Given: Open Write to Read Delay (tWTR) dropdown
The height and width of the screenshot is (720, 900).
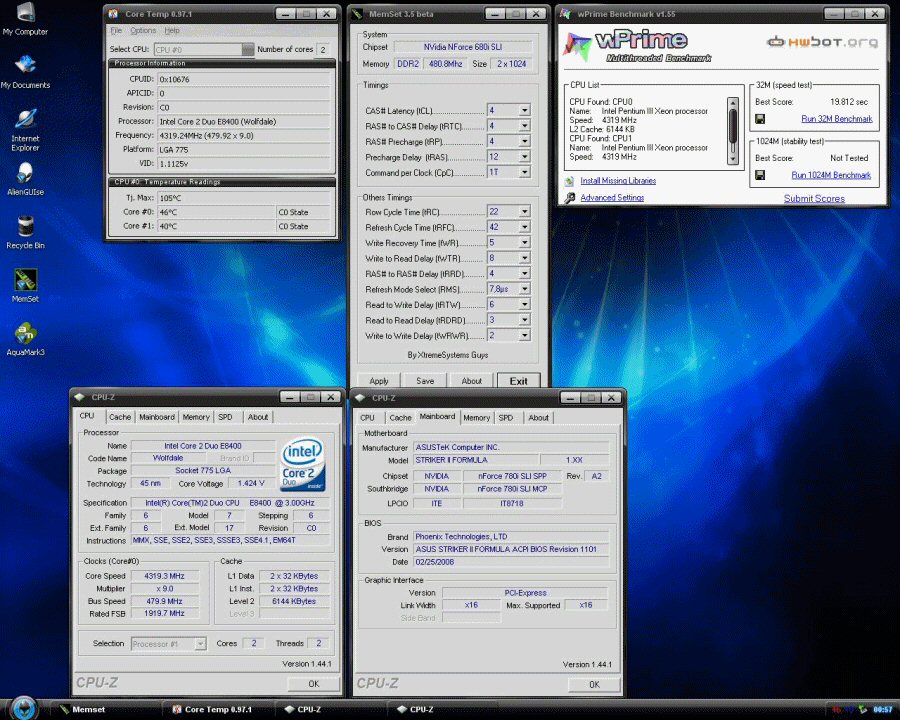Looking at the screenshot, I should point(525,258).
